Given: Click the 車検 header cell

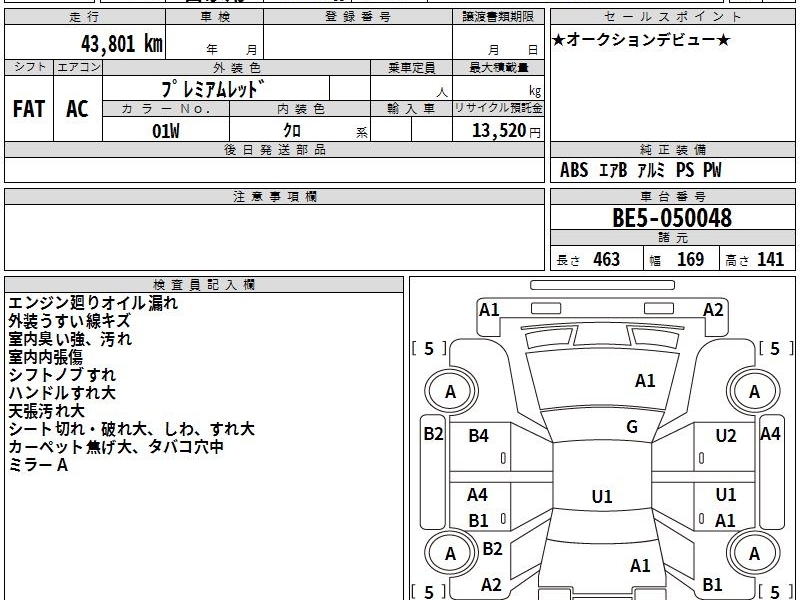Looking at the screenshot, I should click(x=214, y=16).
